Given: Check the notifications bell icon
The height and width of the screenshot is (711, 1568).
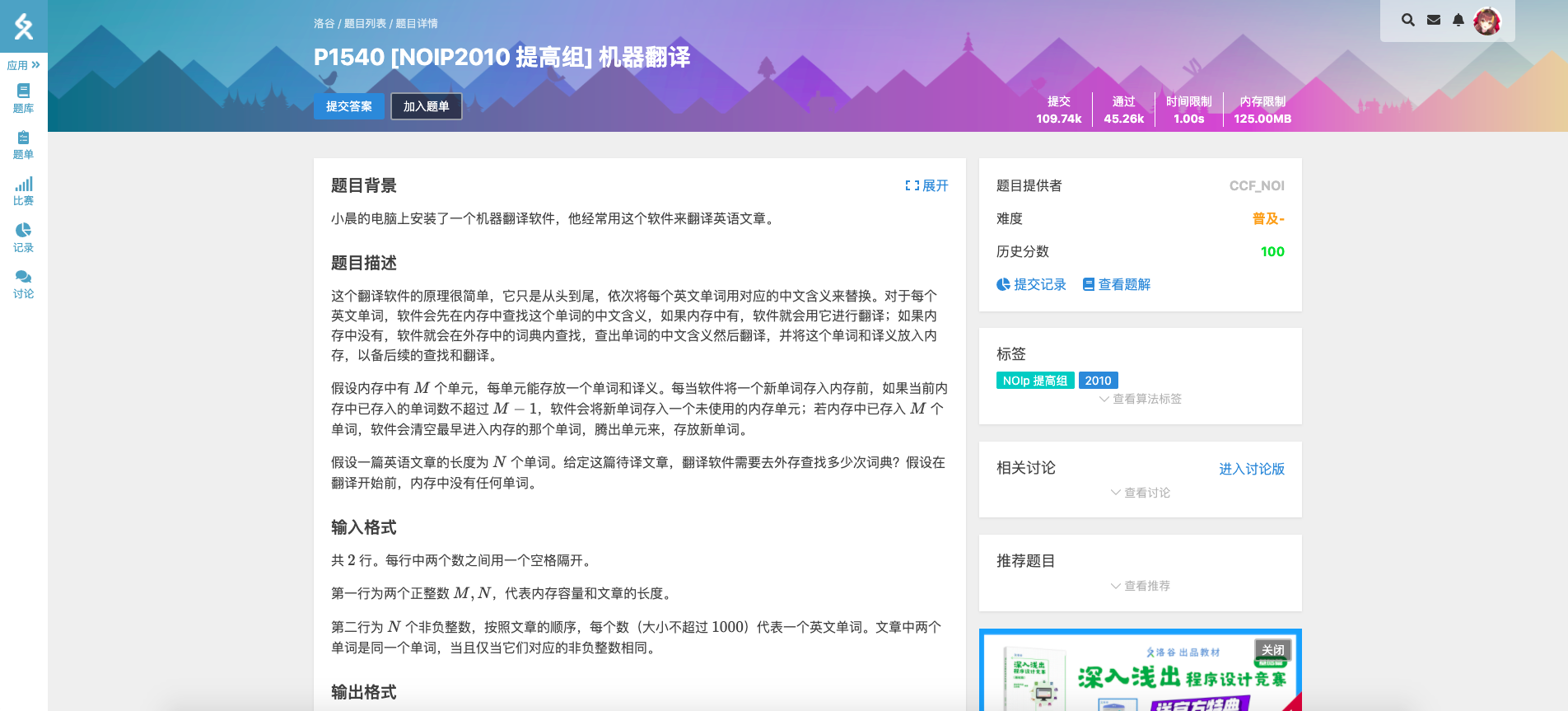Looking at the screenshot, I should [x=1458, y=20].
